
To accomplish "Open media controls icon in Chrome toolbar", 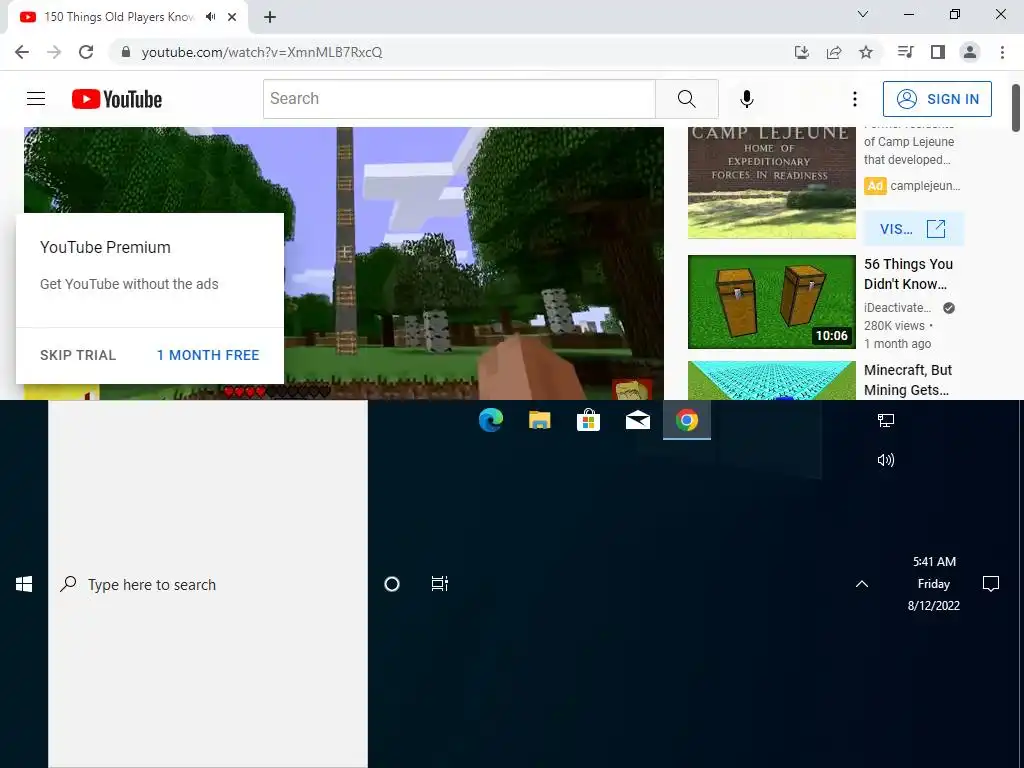I will [905, 52].
